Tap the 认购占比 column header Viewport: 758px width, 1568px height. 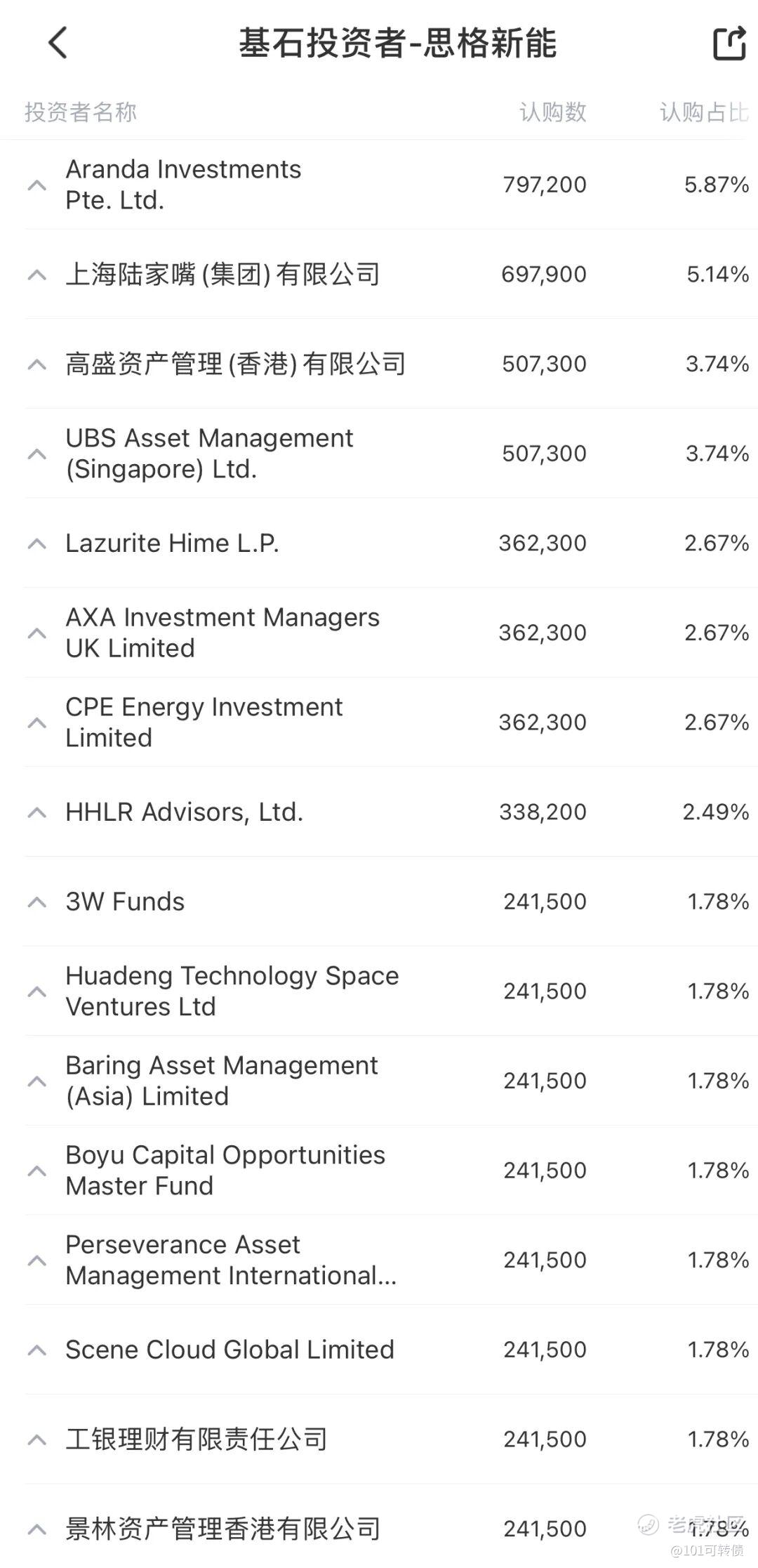(x=703, y=112)
